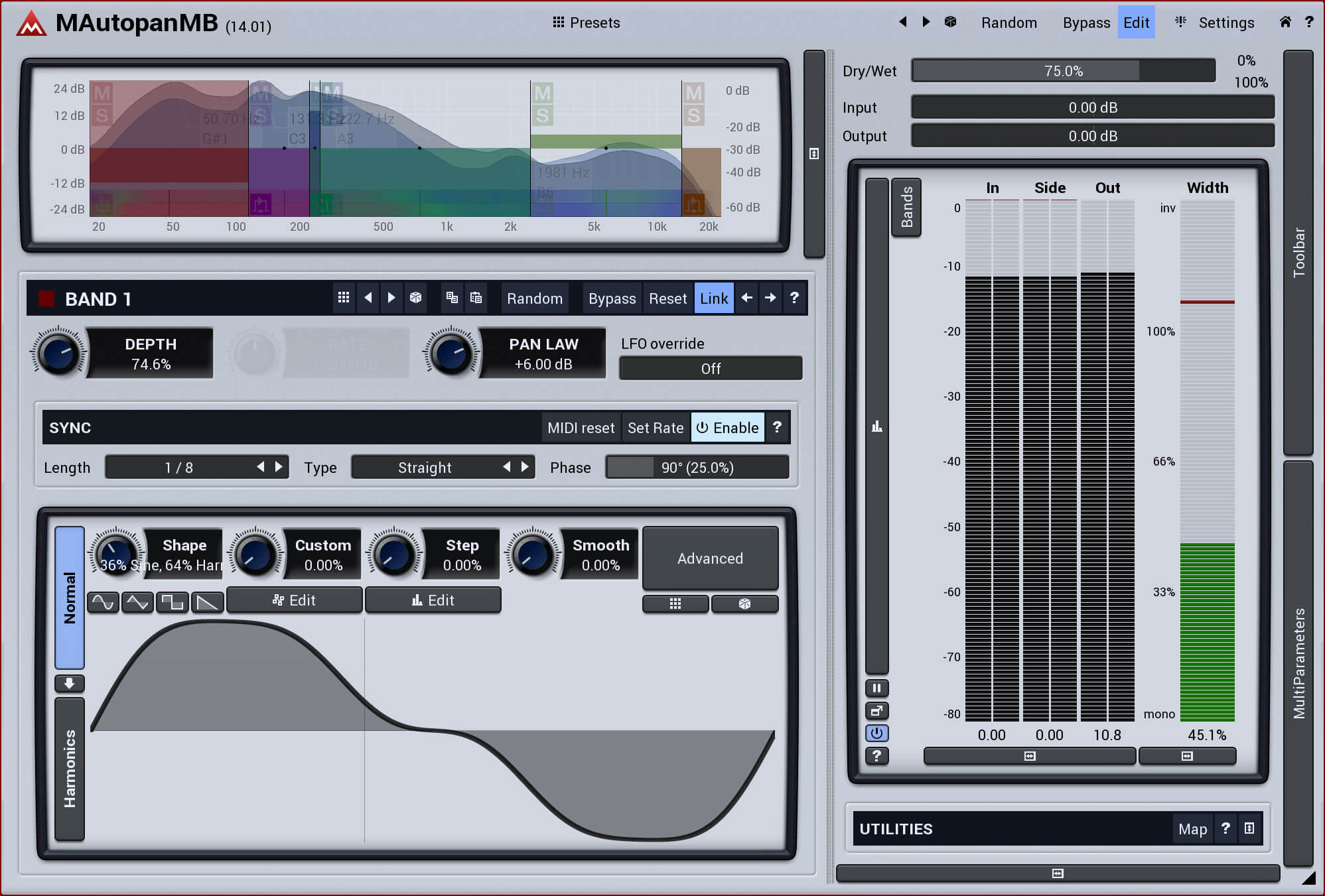This screenshot has width=1325, height=896.
Task: Toggle M for the first band in spectrum
Action: click(x=102, y=93)
